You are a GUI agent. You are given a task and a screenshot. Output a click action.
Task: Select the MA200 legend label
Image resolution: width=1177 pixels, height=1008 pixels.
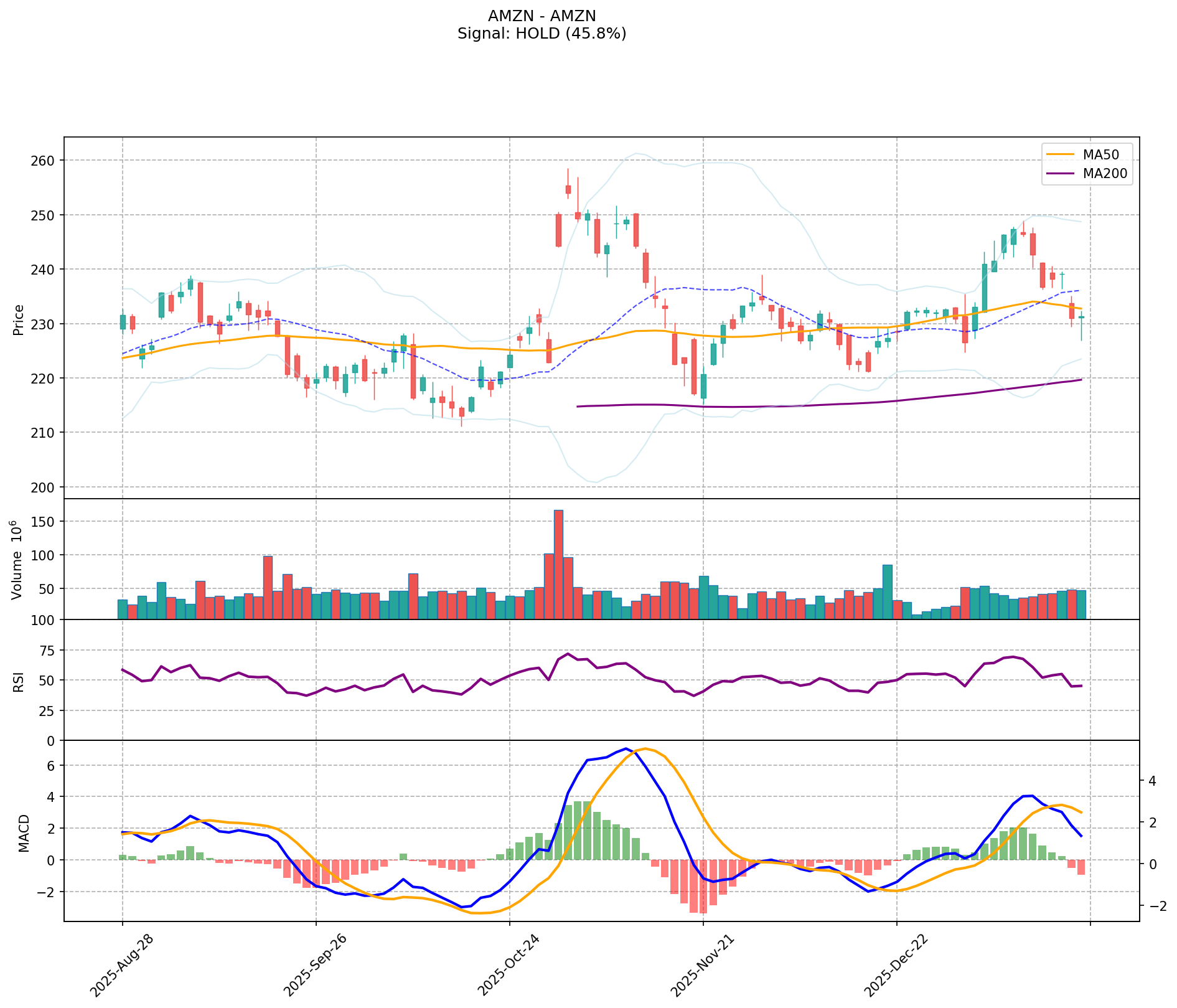tap(1105, 174)
